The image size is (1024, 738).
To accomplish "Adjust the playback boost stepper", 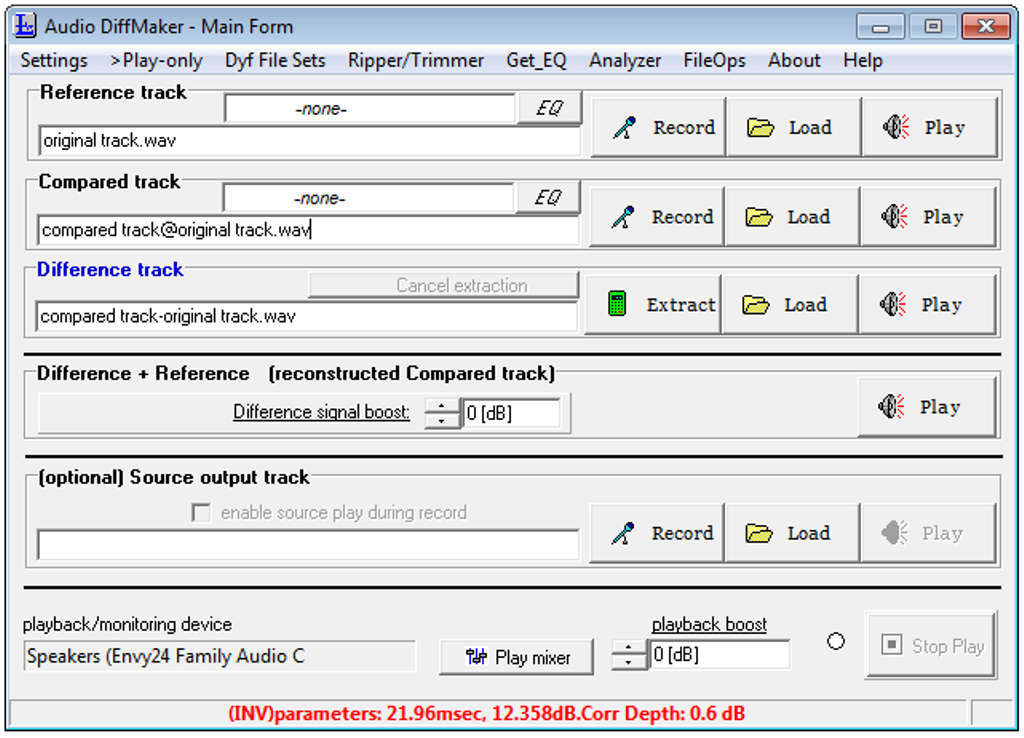I will pyautogui.click(x=629, y=656).
